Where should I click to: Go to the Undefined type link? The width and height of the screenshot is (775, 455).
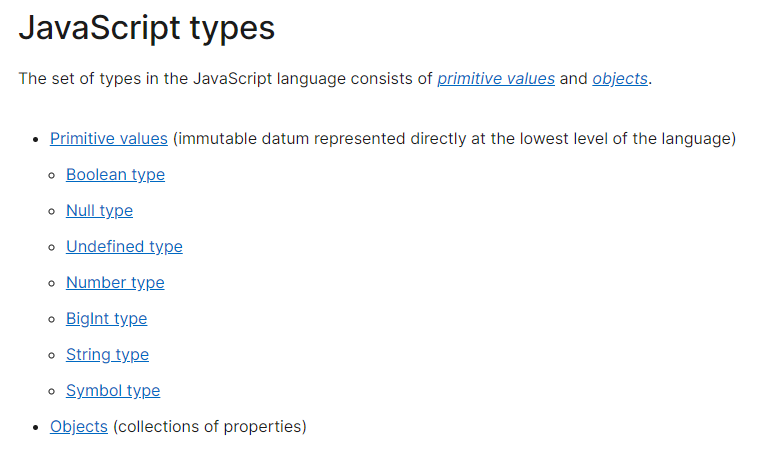125,247
